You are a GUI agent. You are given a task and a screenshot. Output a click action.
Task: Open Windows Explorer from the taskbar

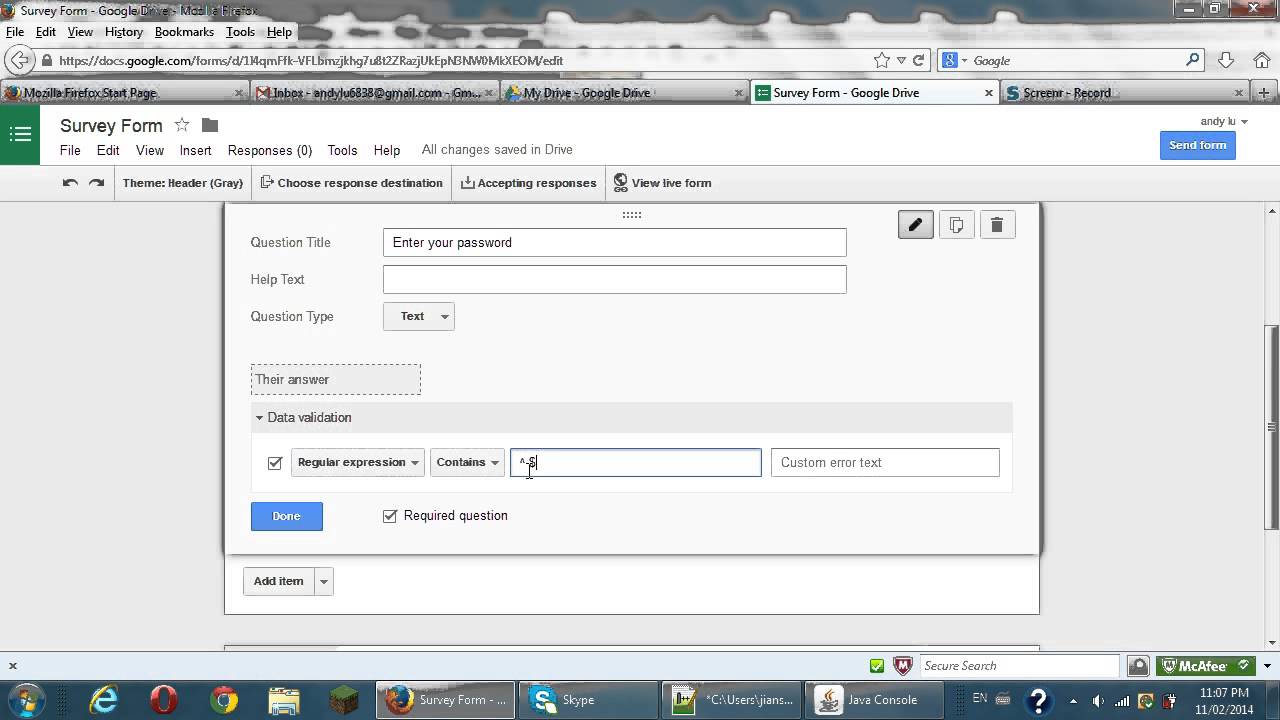tap(284, 700)
